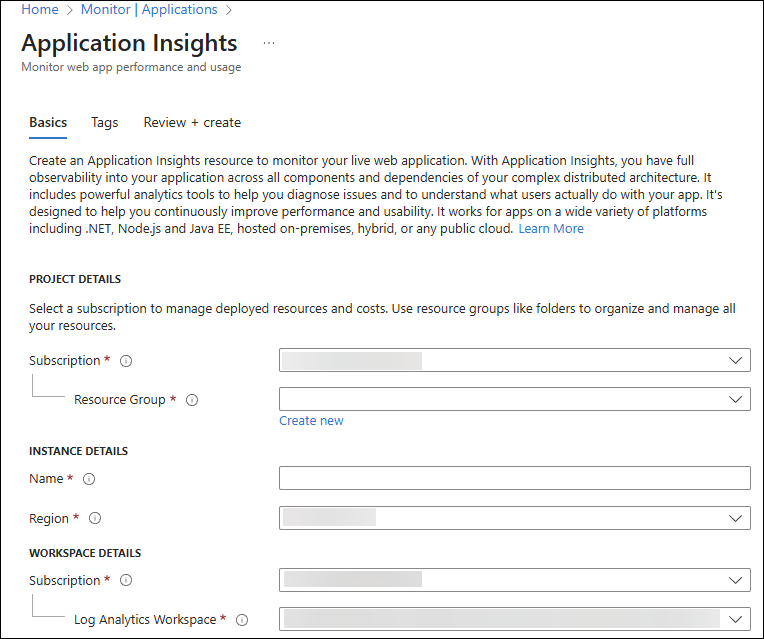
Task: Click info icon next to project Subscription label
Action: coord(126,361)
